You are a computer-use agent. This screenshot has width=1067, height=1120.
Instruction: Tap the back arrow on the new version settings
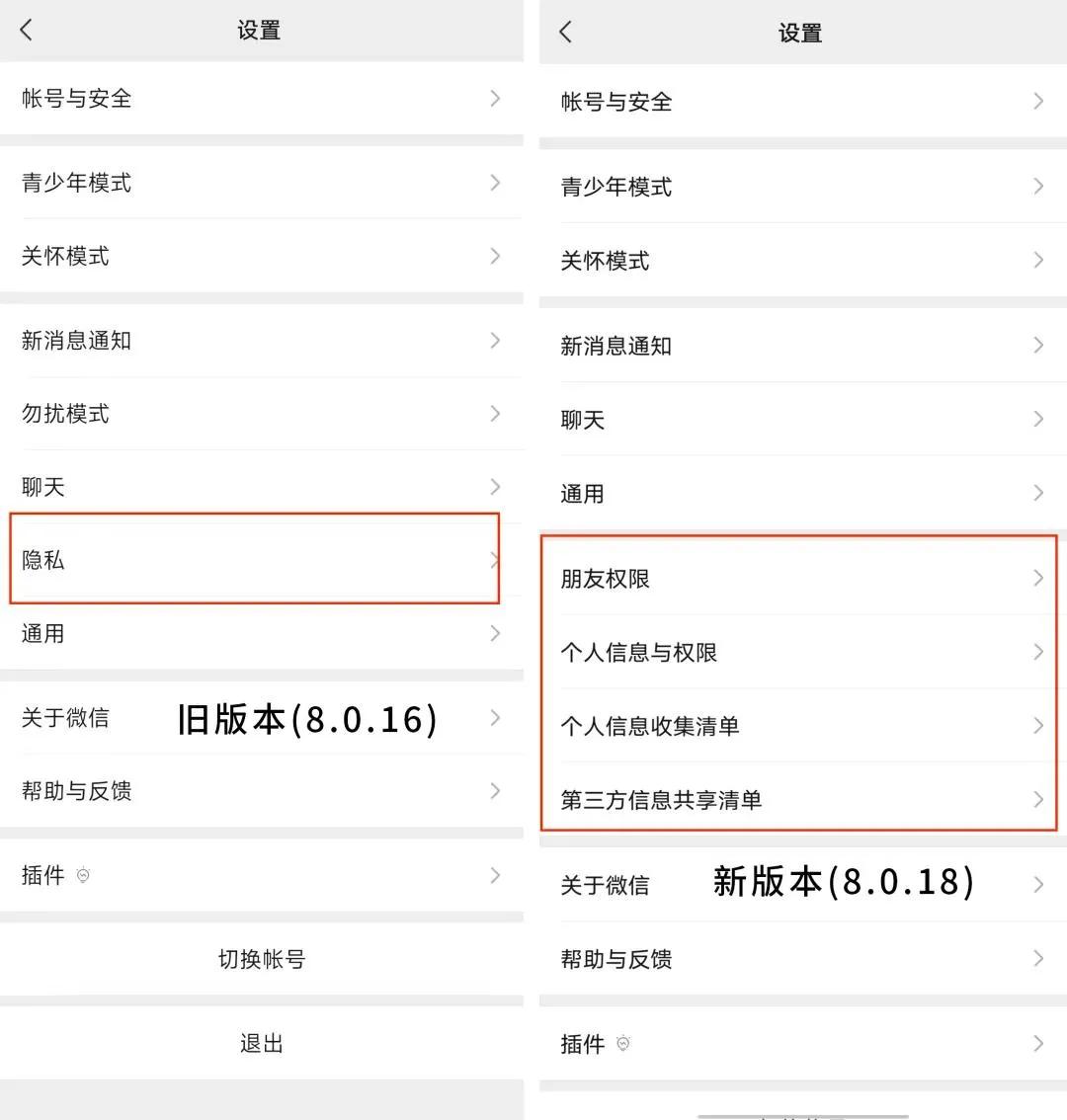pyautogui.click(x=565, y=32)
